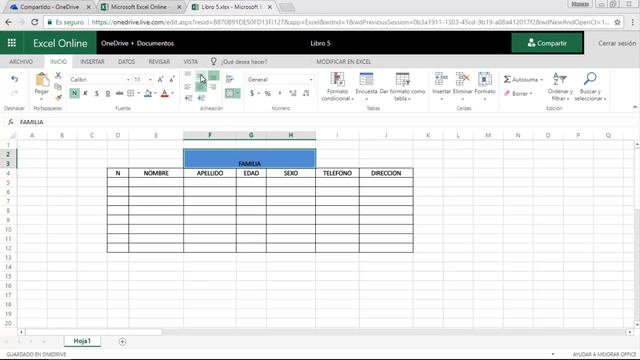This screenshot has height=360, width=640.
Task: Undo the last action
Action: [x=15, y=79]
